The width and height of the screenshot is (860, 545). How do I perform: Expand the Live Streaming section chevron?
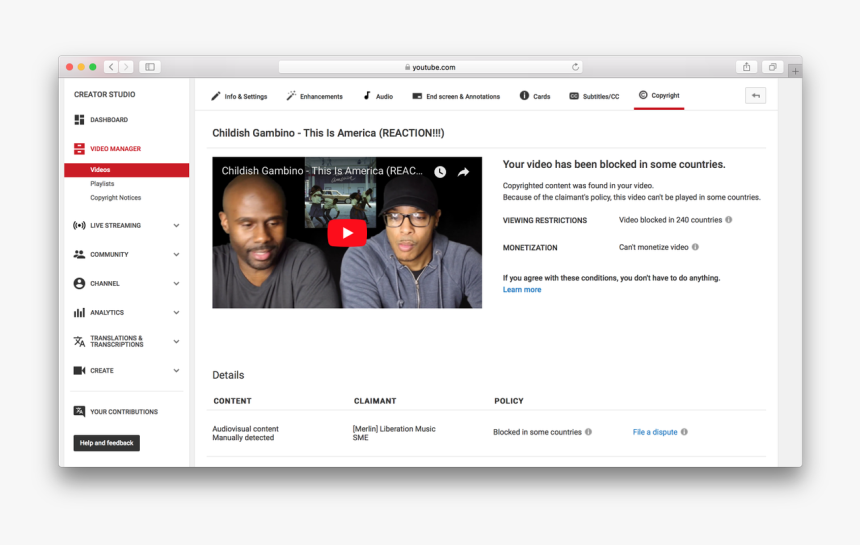pyautogui.click(x=176, y=225)
